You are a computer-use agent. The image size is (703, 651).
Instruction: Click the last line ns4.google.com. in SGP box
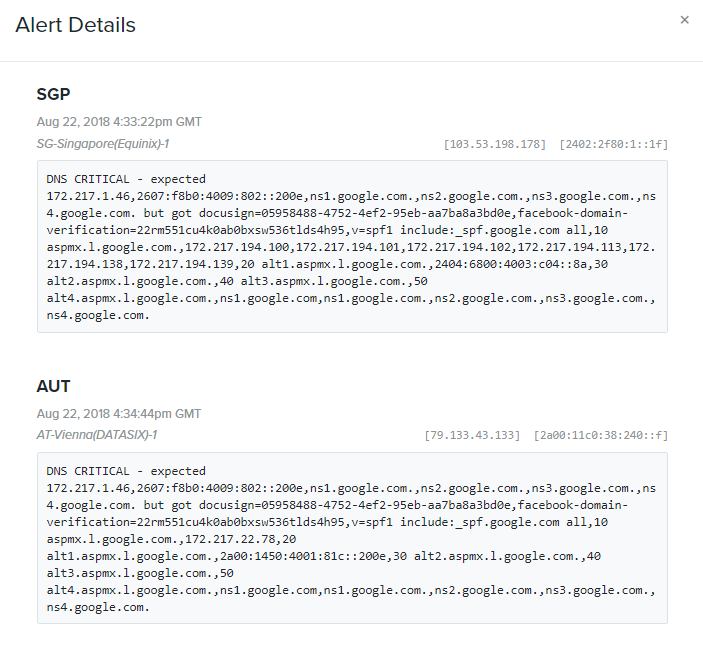98,316
